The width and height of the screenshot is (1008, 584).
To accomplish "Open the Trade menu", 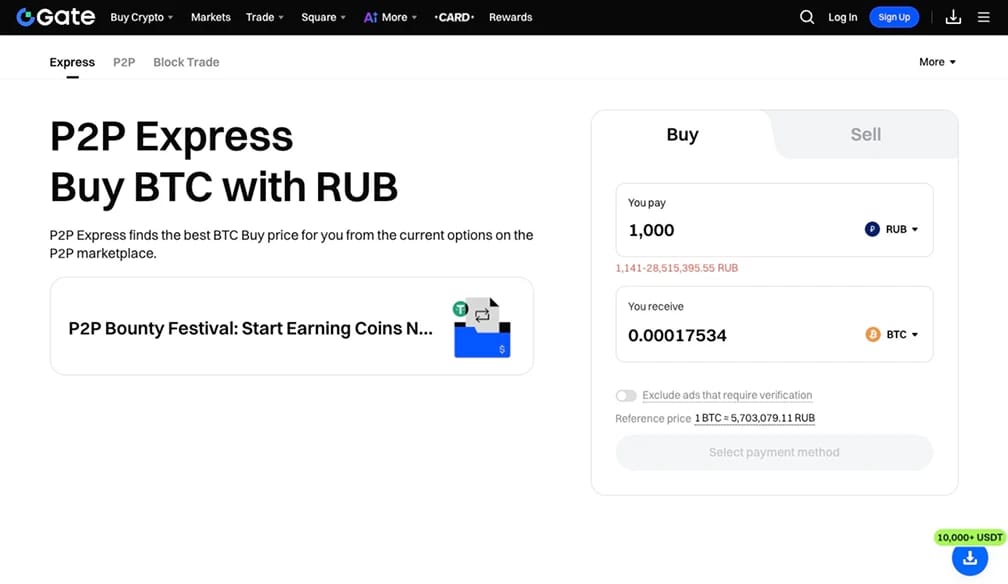I will click(265, 17).
